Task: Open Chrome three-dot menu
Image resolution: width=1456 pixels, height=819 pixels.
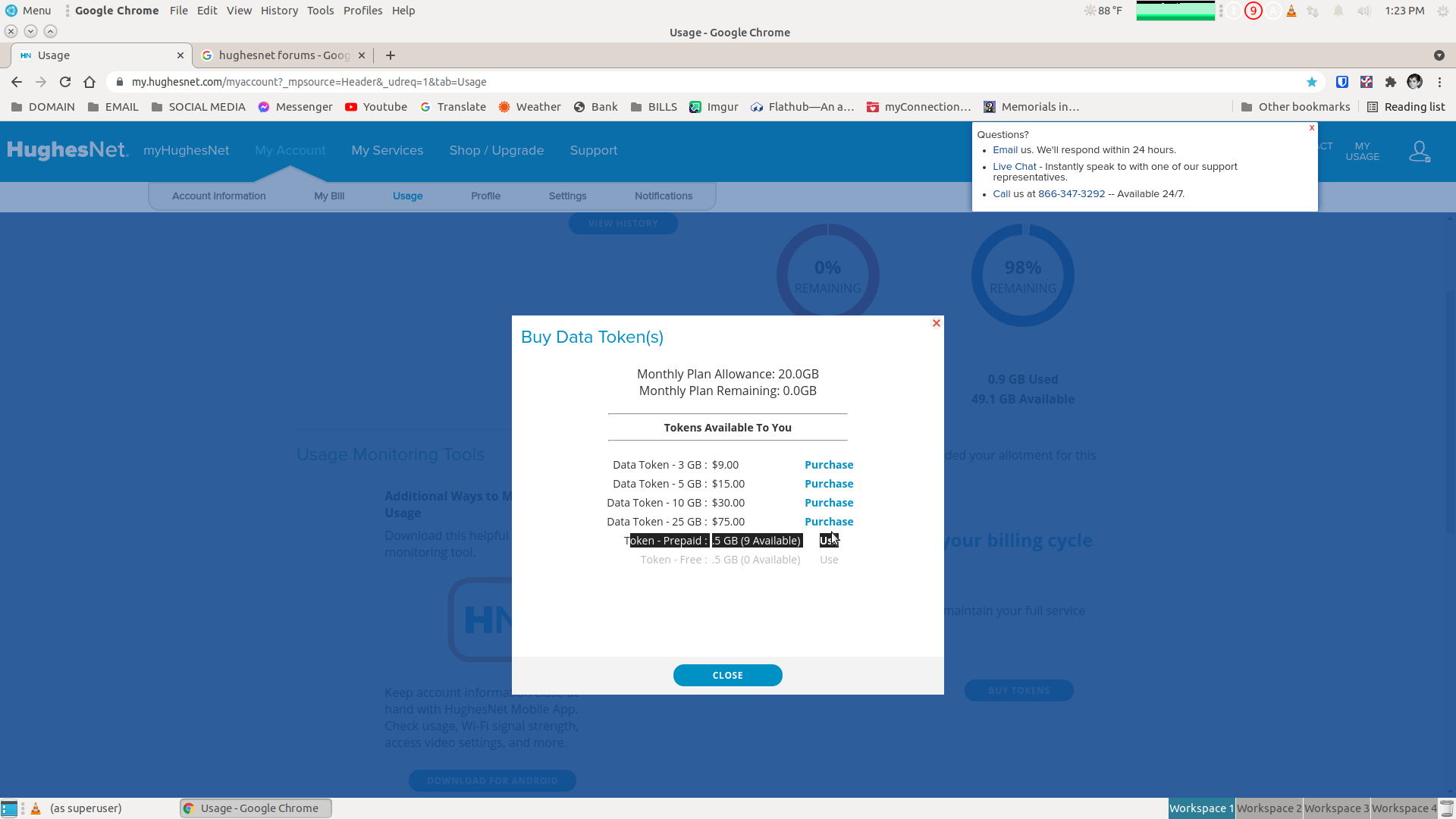Action: [1439, 82]
